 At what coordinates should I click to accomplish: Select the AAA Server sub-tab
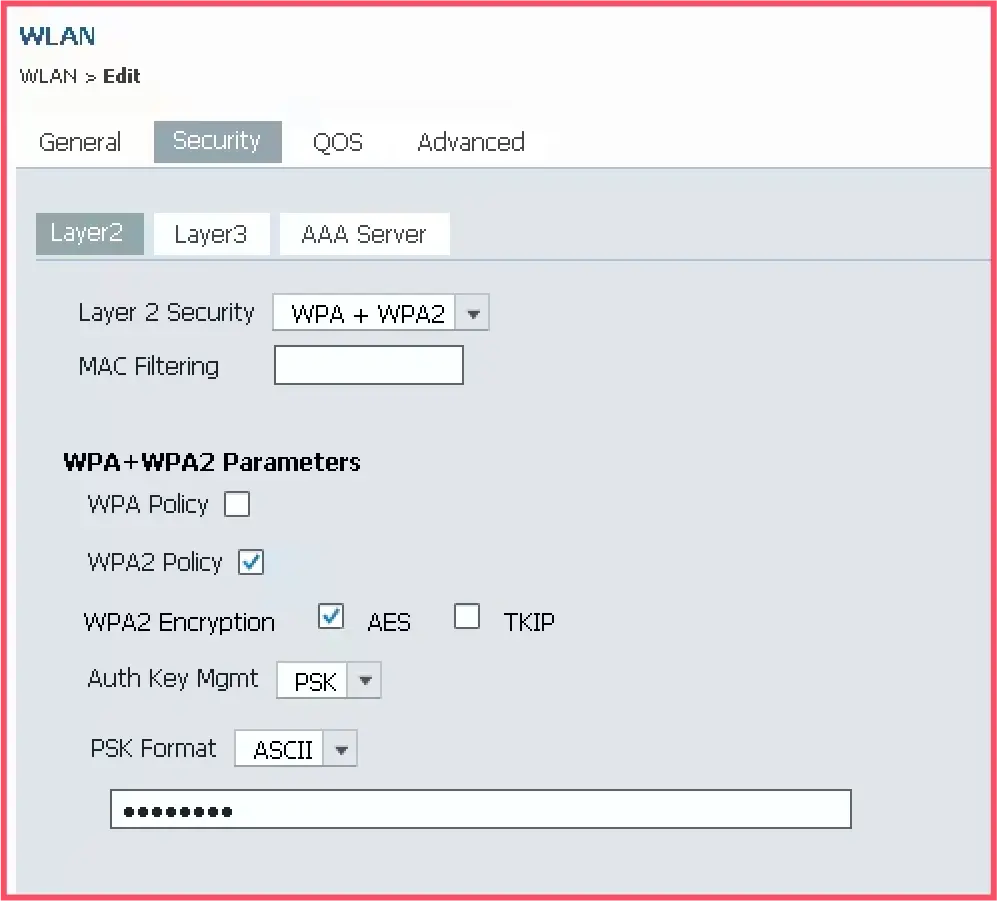(x=364, y=233)
